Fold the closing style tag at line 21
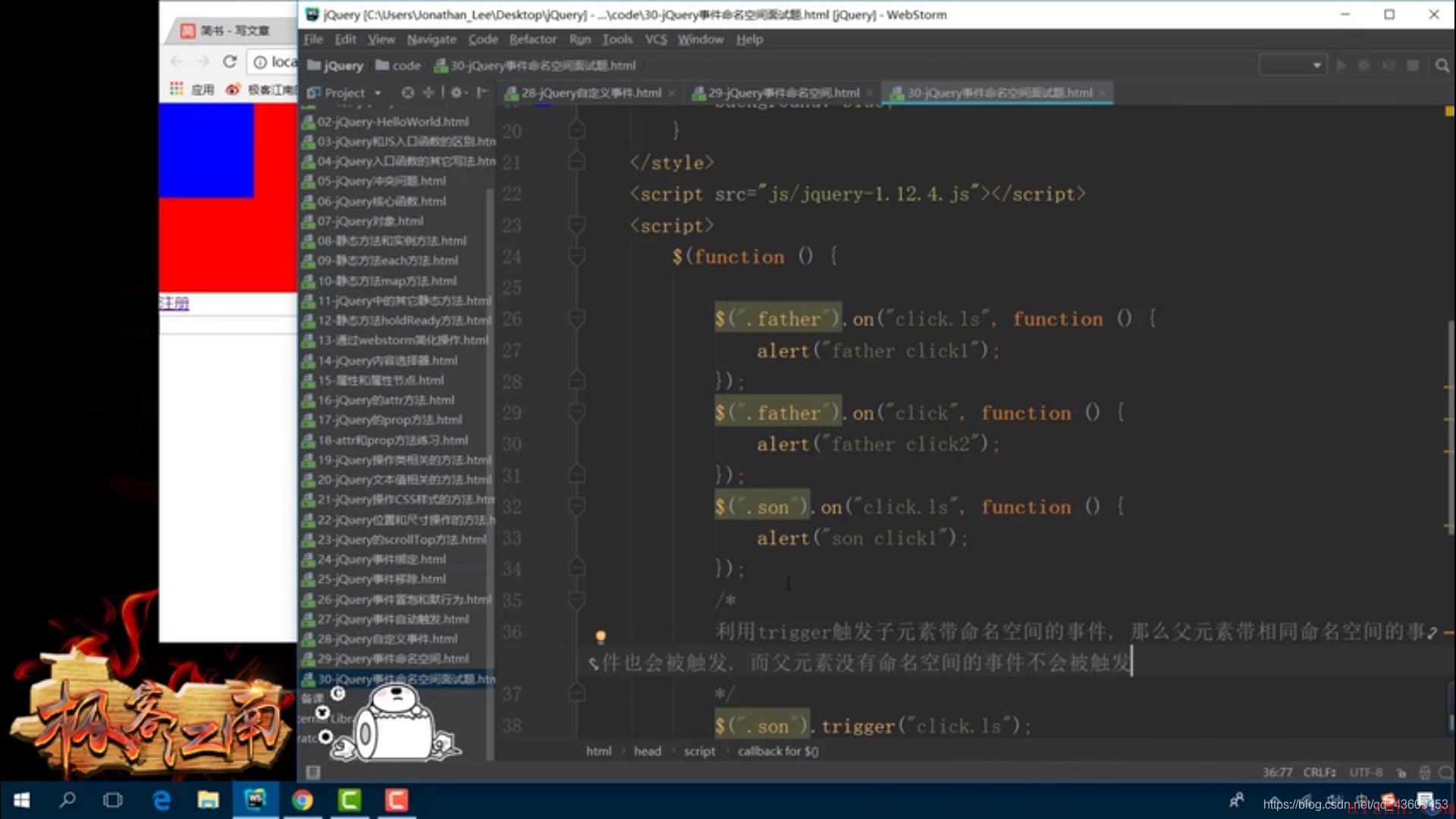The width and height of the screenshot is (1456, 819). [x=576, y=162]
